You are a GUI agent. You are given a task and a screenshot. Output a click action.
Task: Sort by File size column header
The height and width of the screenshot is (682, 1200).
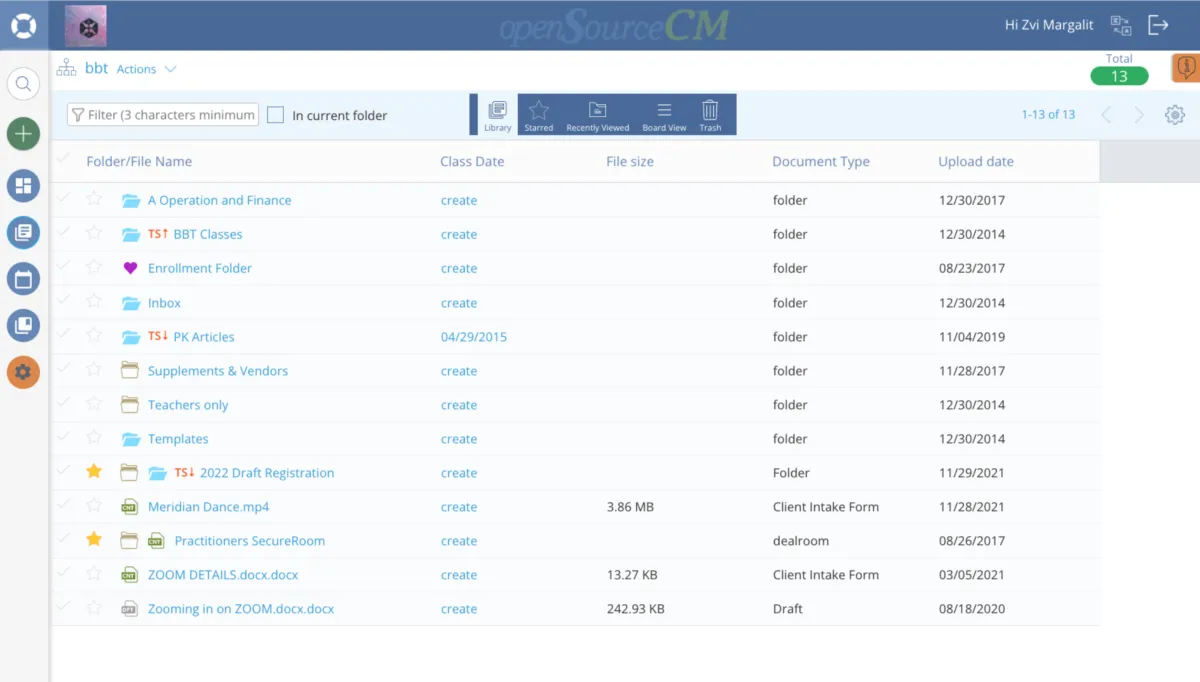[x=630, y=161]
